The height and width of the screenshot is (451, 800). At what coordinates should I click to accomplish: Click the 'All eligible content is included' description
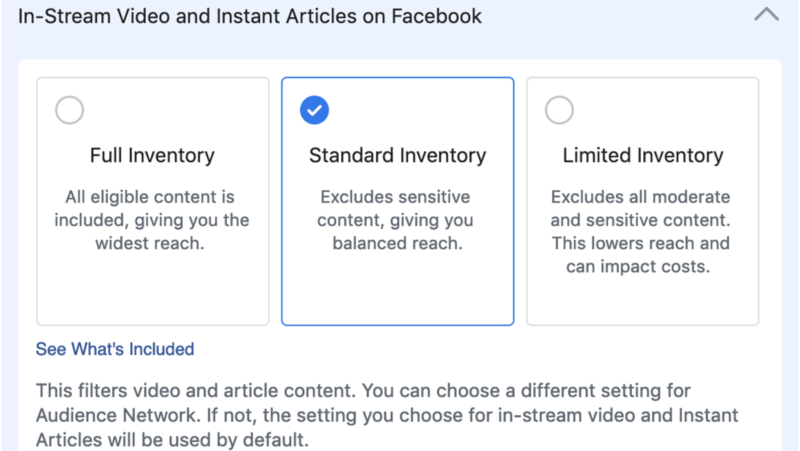point(151,197)
